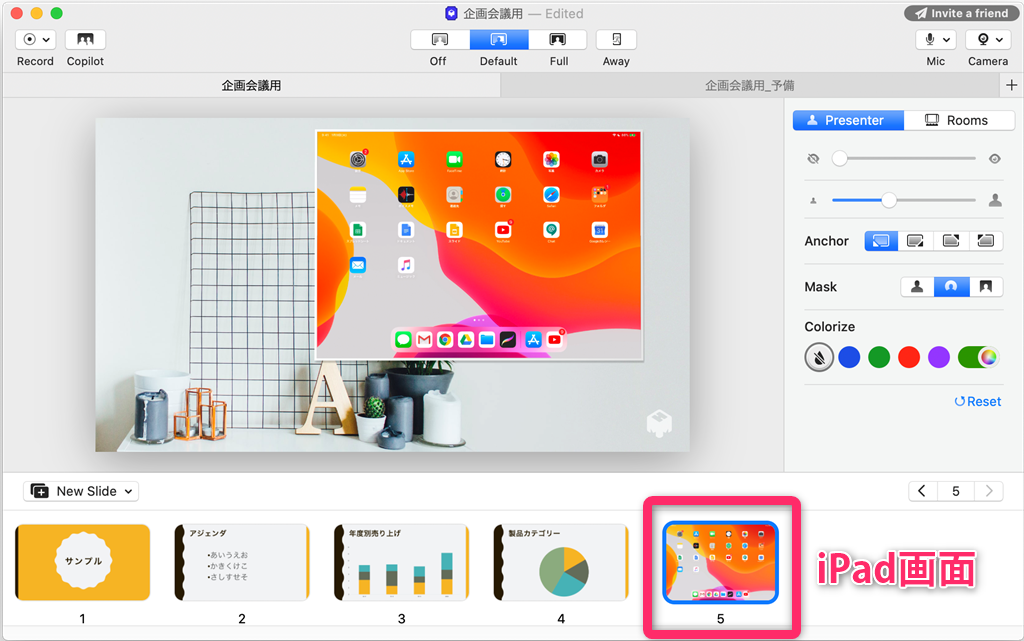Open the Record dropdown
Viewport: 1024px width, 641px height.
(x=35, y=40)
